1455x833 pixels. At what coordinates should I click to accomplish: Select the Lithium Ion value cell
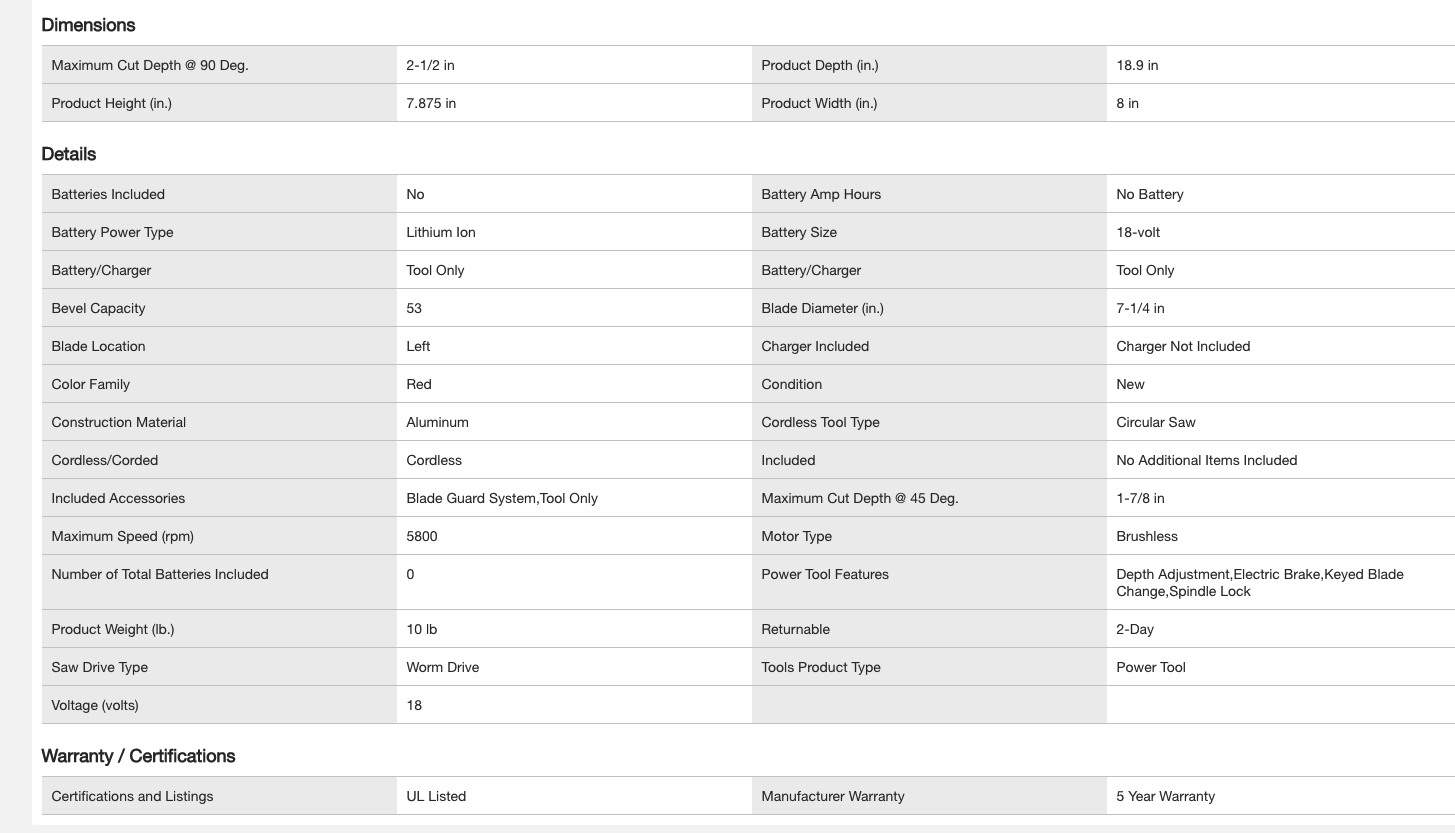(441, 232)
